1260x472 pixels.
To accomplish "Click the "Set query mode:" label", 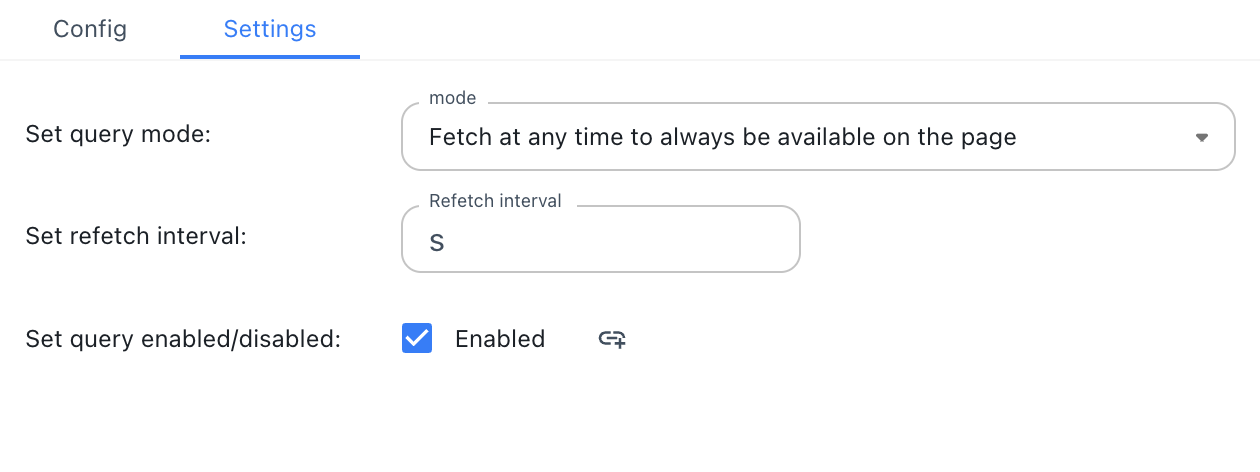I will click(x=118, y=134).
